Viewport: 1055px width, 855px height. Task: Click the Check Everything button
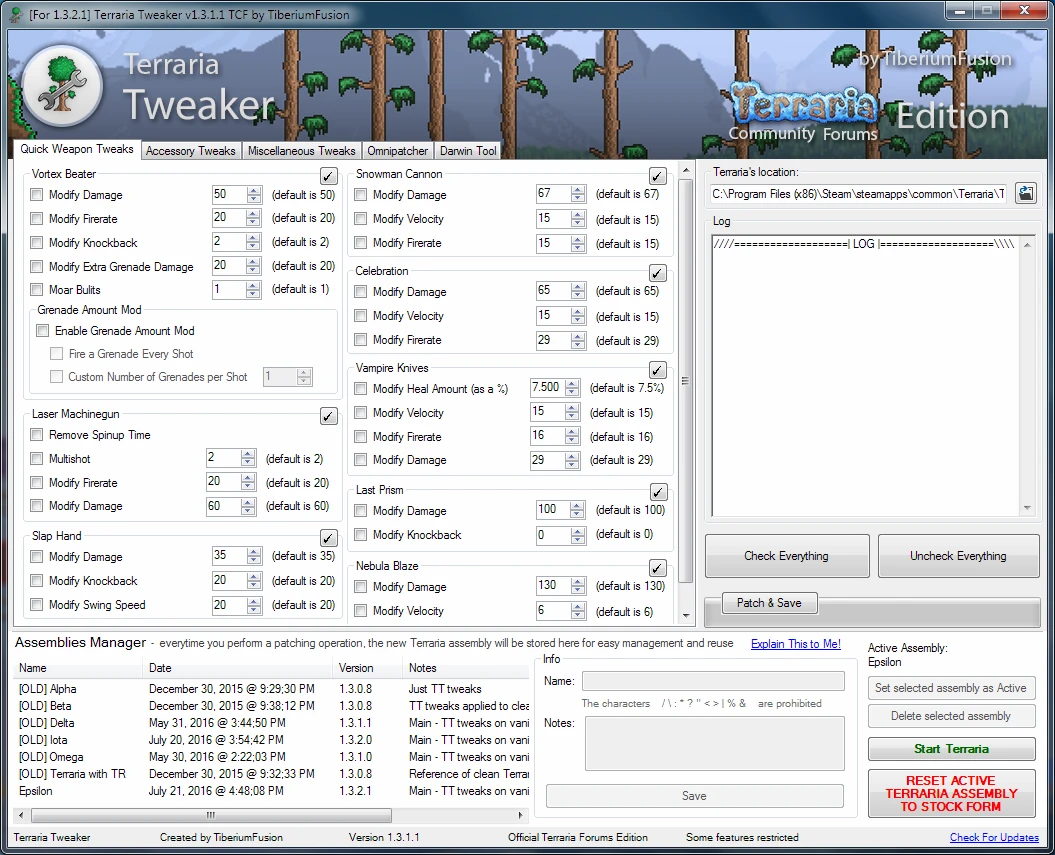(786, 555)
